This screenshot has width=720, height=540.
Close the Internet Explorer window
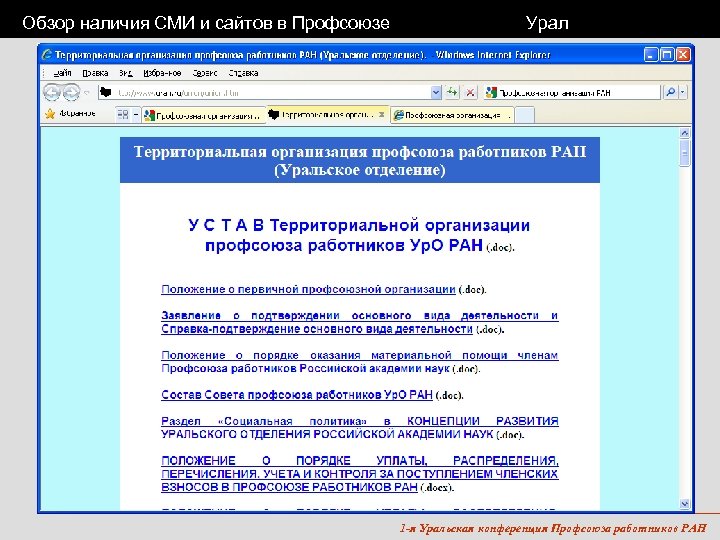tap(683, 55)
